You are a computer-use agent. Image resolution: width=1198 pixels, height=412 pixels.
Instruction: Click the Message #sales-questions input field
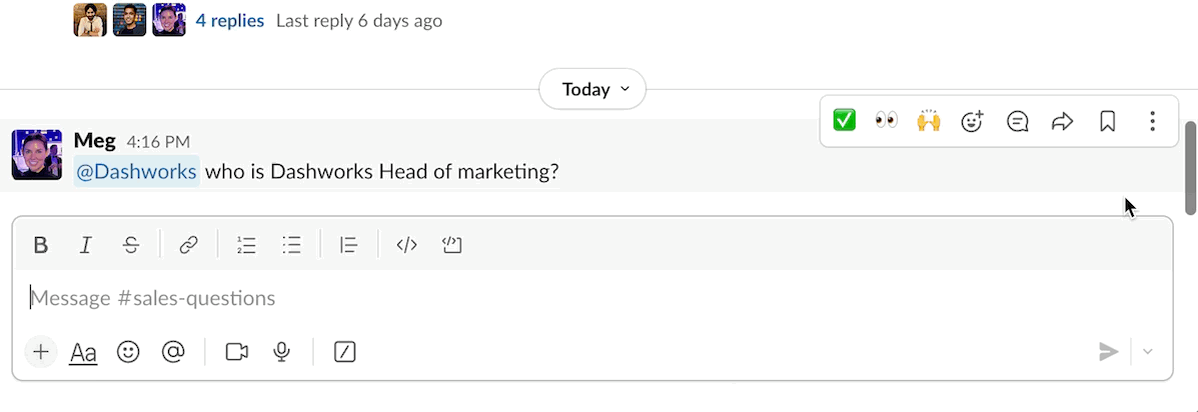pyautogui.click(x=590, y=298)
